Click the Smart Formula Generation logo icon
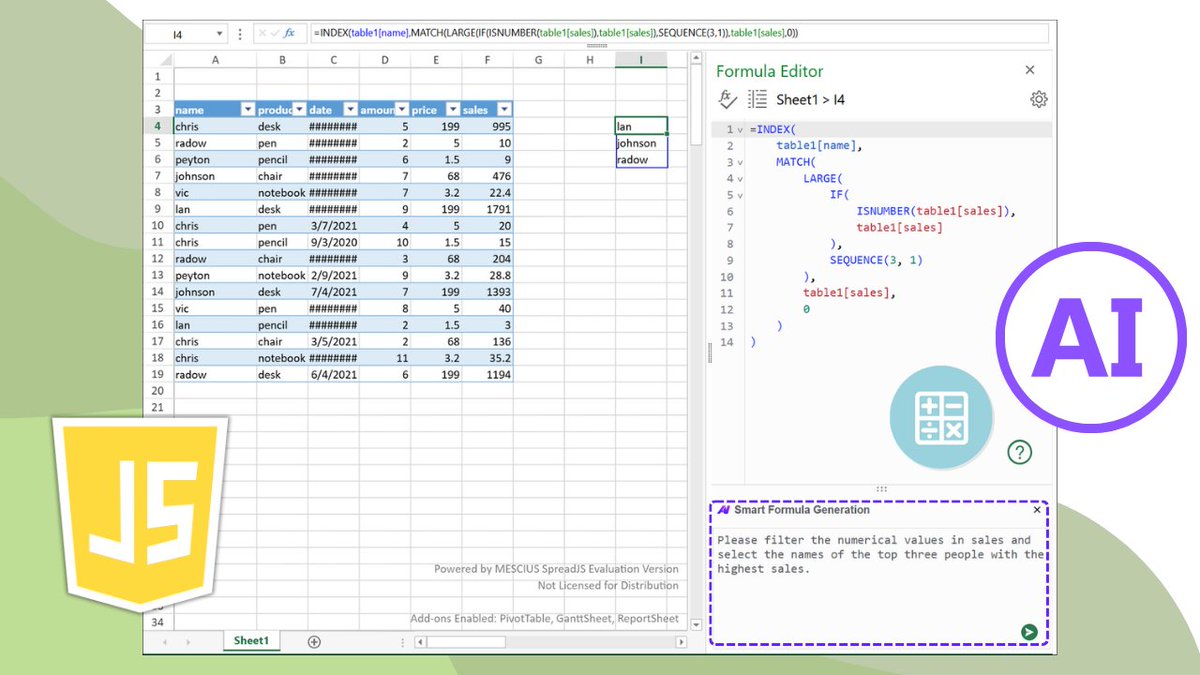The height and width of the screenshot is (675, 1200). point(723,510)
